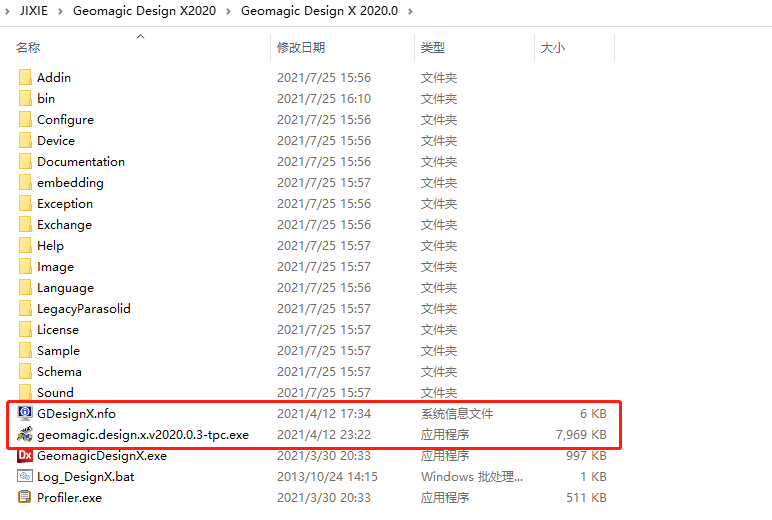
Task: Click date 2013/10/24 14:15 of Log_DesignX.bat
Action: click(327, 477)
